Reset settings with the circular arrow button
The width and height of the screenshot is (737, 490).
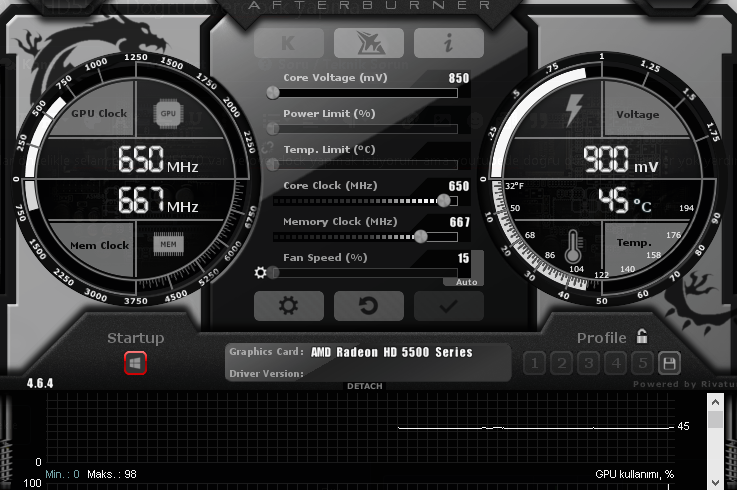pos(368,306)
